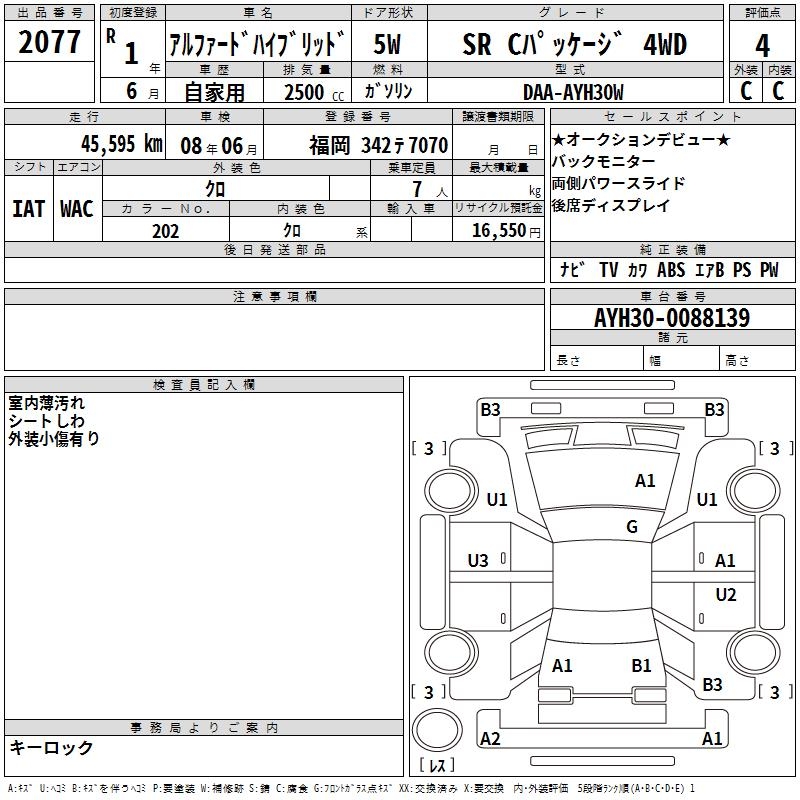Select the displacement value 2500 cc
Screen dimensions: 800x800
pyautogui.click(x=314, y=92)
